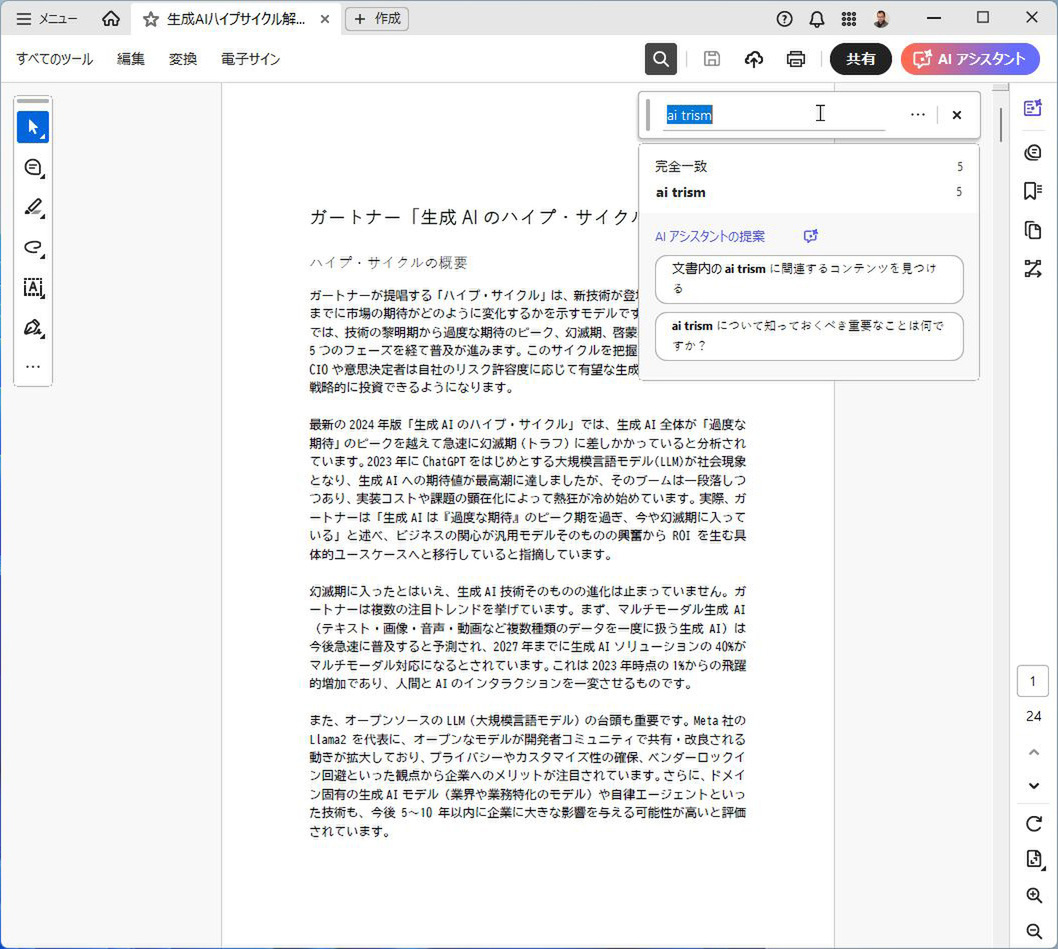Upload file with the cloud icon
The width and height of the screenshot is (1058, 949).
click(x=754, y=59)
